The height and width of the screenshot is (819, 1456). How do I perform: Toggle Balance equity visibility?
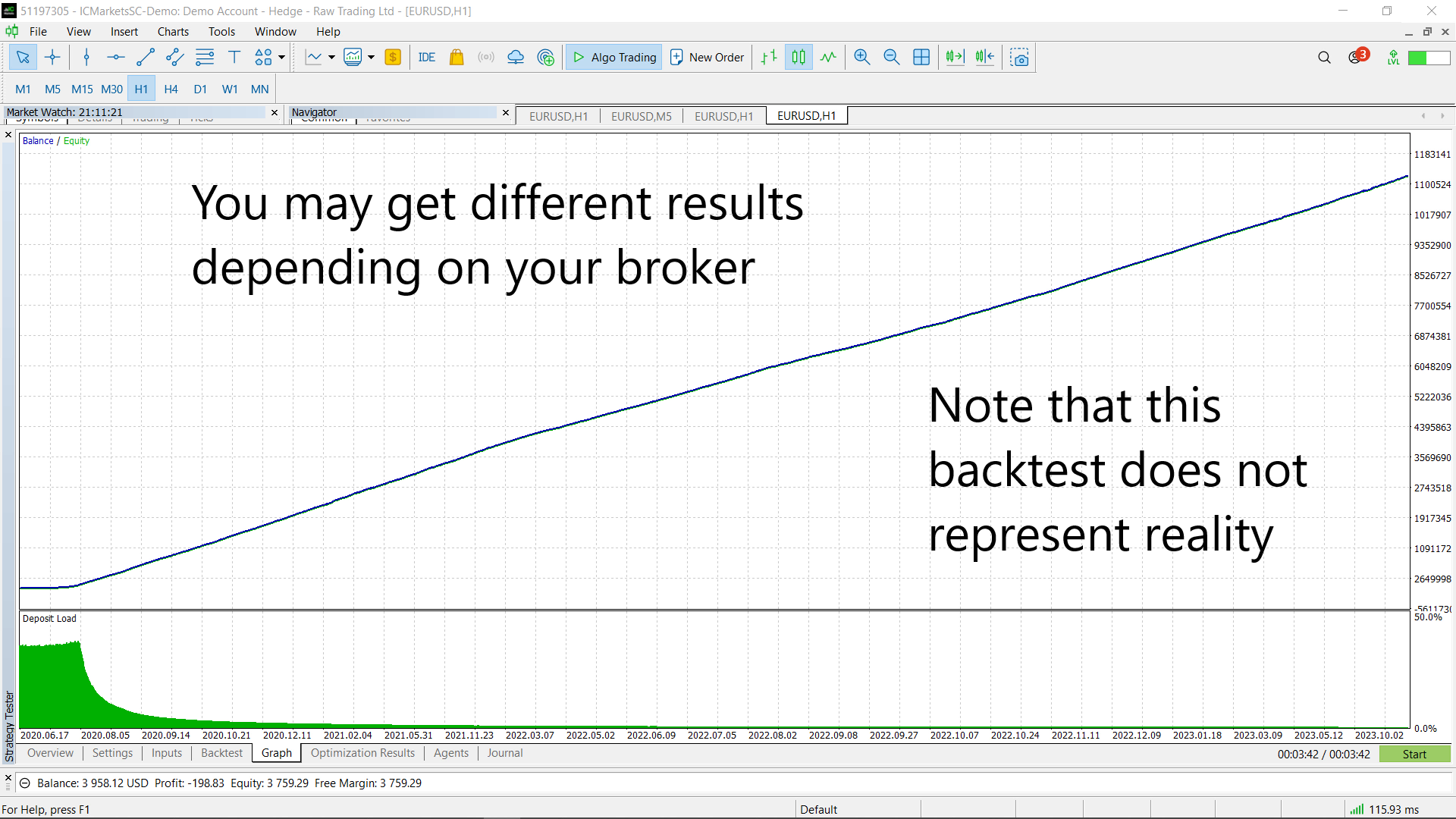56,140
